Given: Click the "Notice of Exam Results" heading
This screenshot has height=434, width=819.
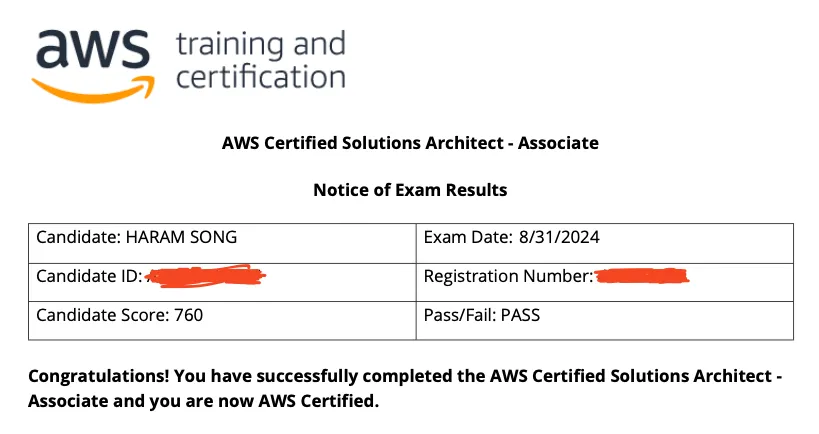Looking at the screenshot, I should tap(410, 190).
